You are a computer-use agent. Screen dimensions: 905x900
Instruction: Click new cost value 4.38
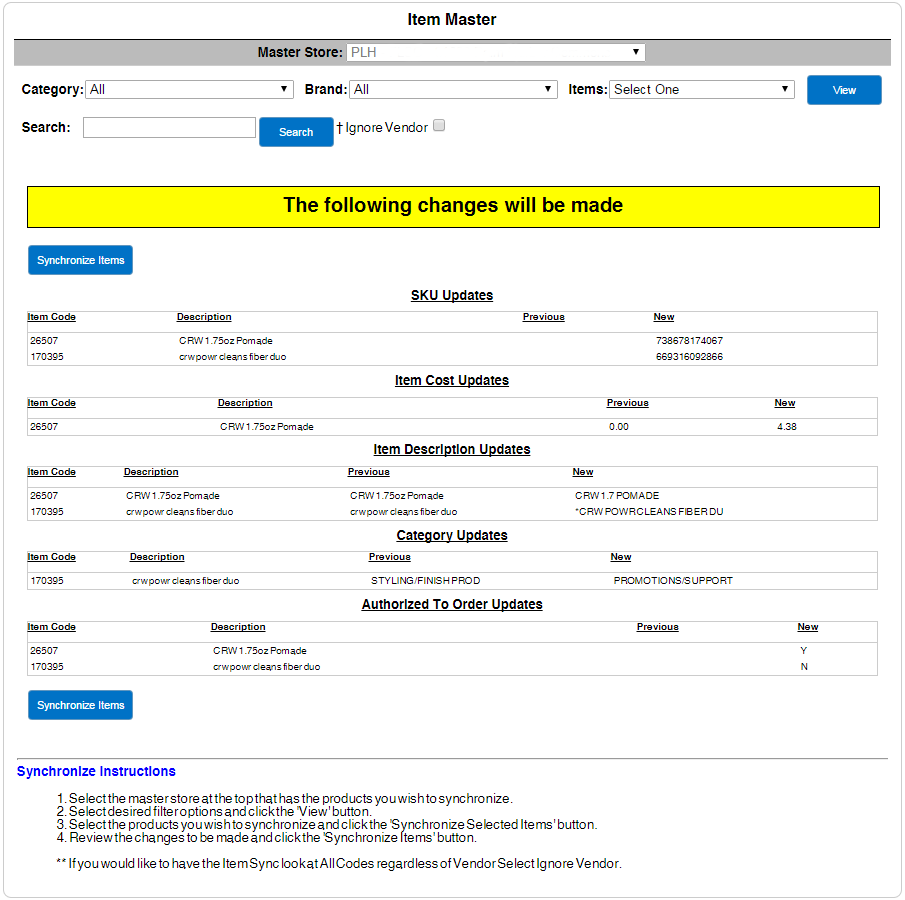[787, 427]
